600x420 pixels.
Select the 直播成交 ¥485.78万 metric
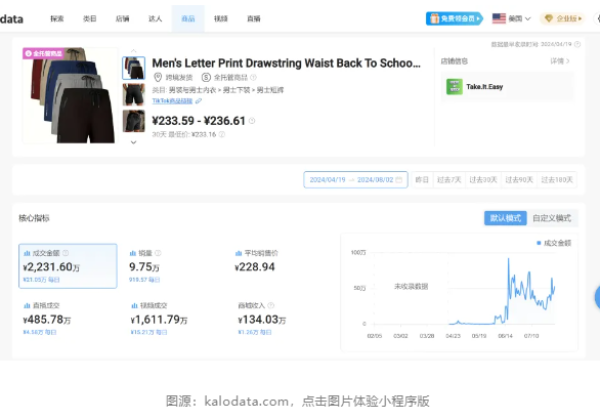47,318
